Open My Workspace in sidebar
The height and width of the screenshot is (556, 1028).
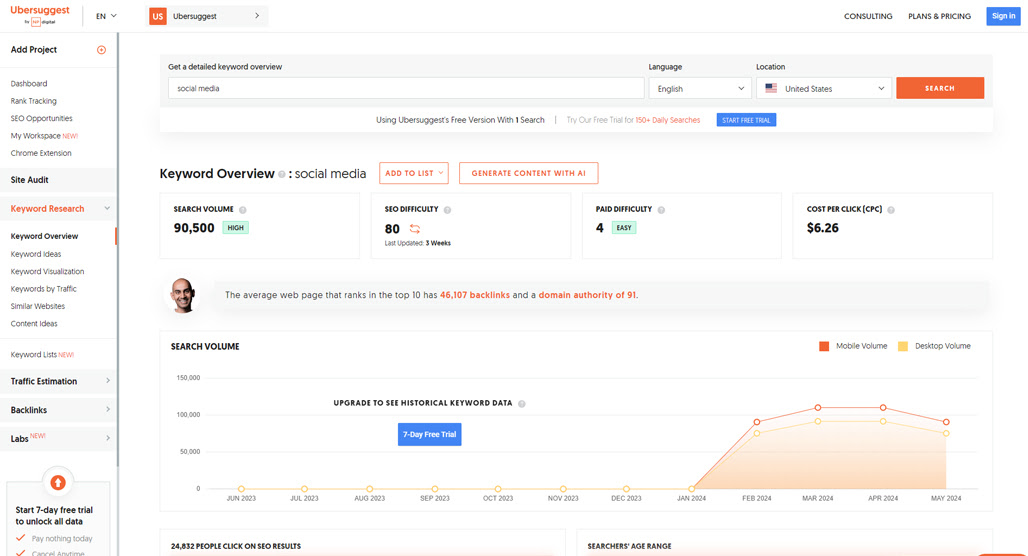coord(44,136)
